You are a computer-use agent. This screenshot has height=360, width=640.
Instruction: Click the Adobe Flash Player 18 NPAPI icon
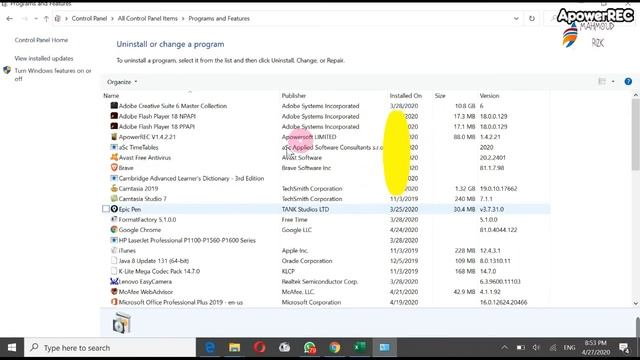tap(114, 116)
